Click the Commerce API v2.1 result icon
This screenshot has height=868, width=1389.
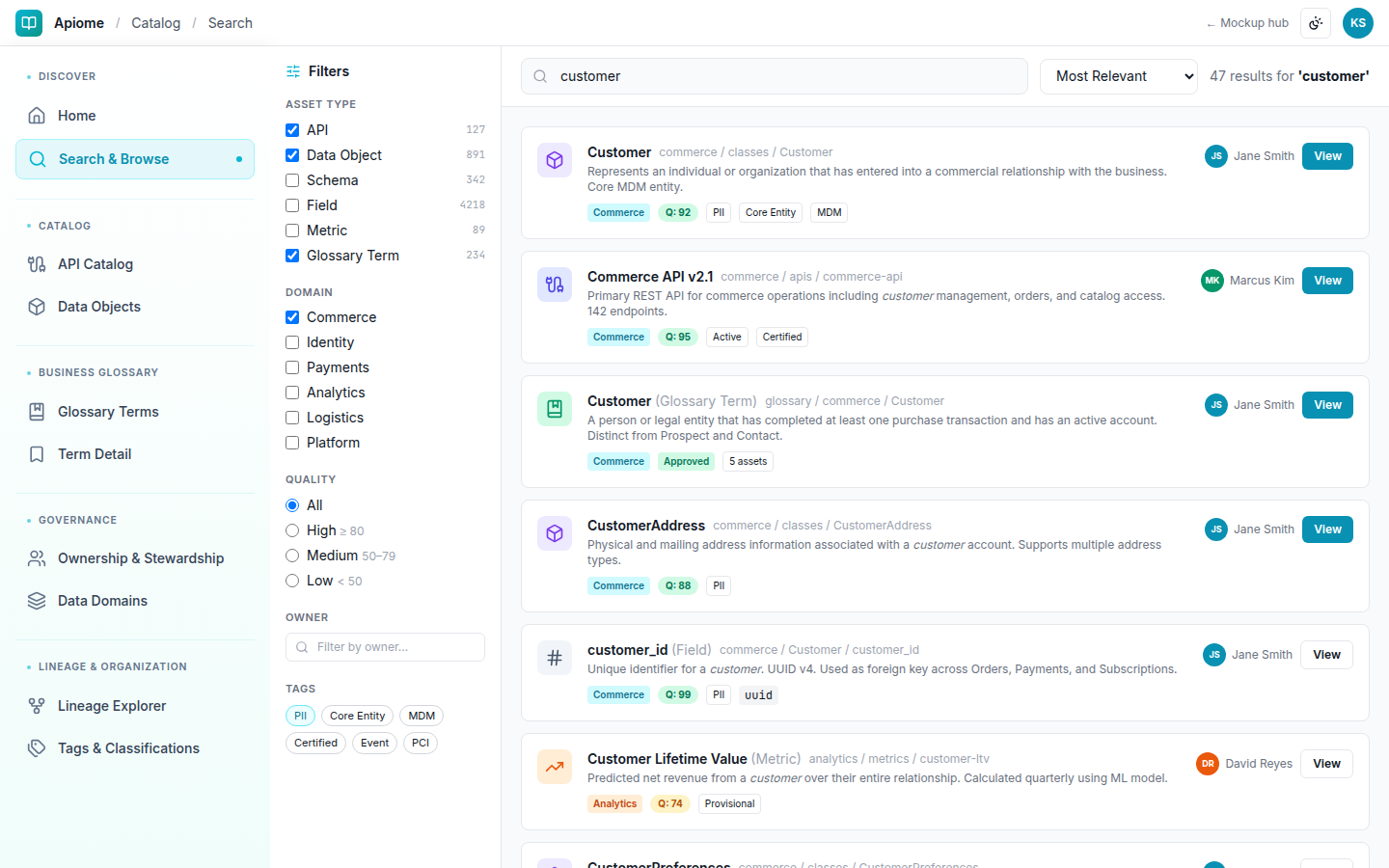(x=555, y=285)
